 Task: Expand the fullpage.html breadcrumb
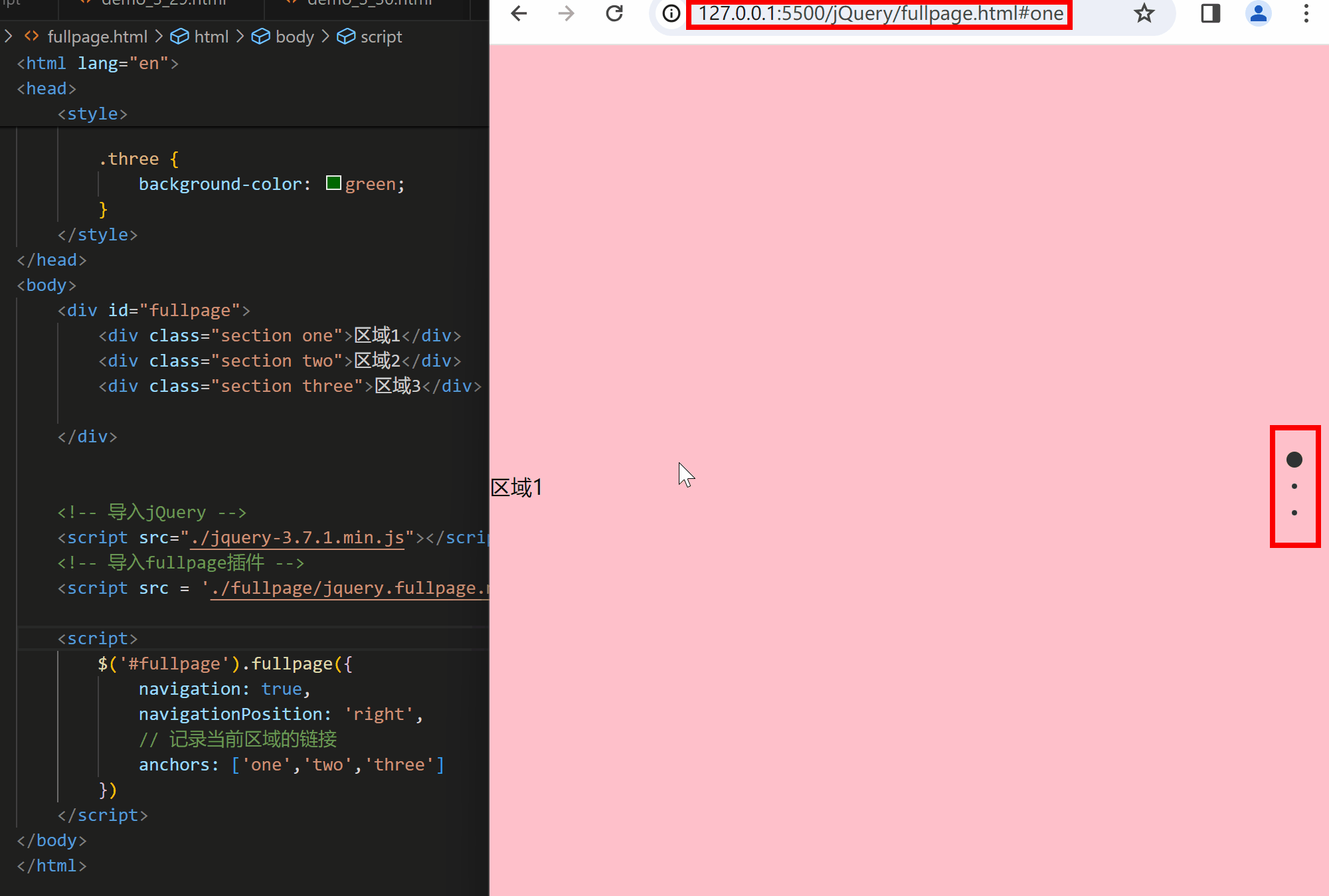pos(97,37)
